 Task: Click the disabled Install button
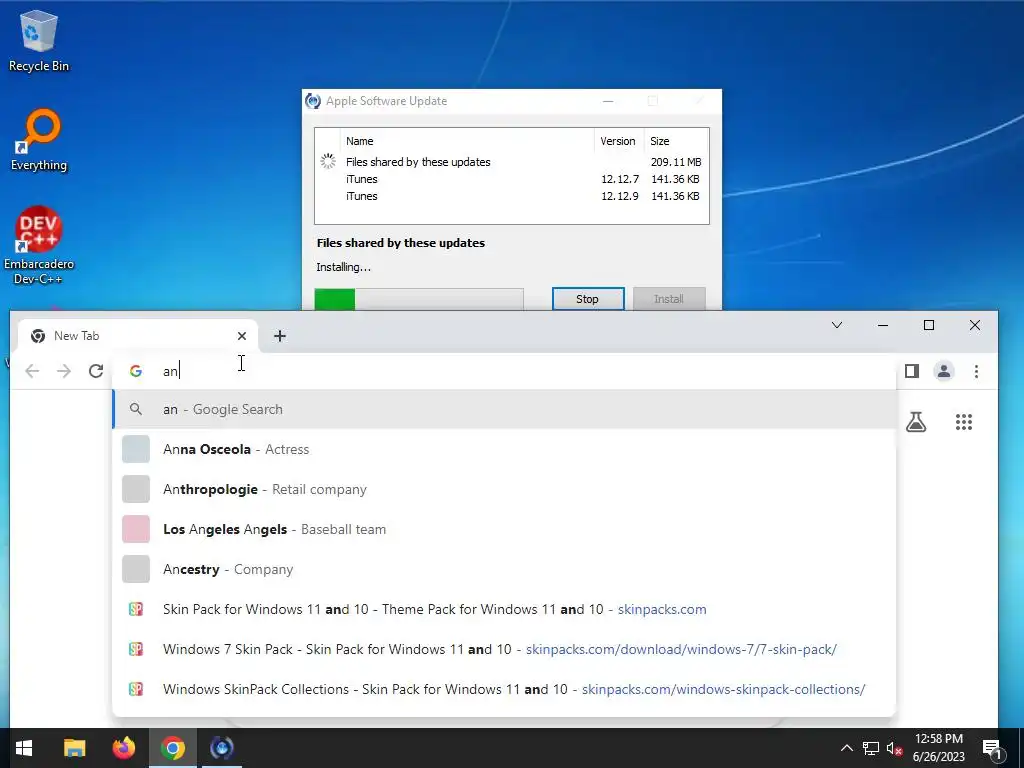(x=669, y=299)
